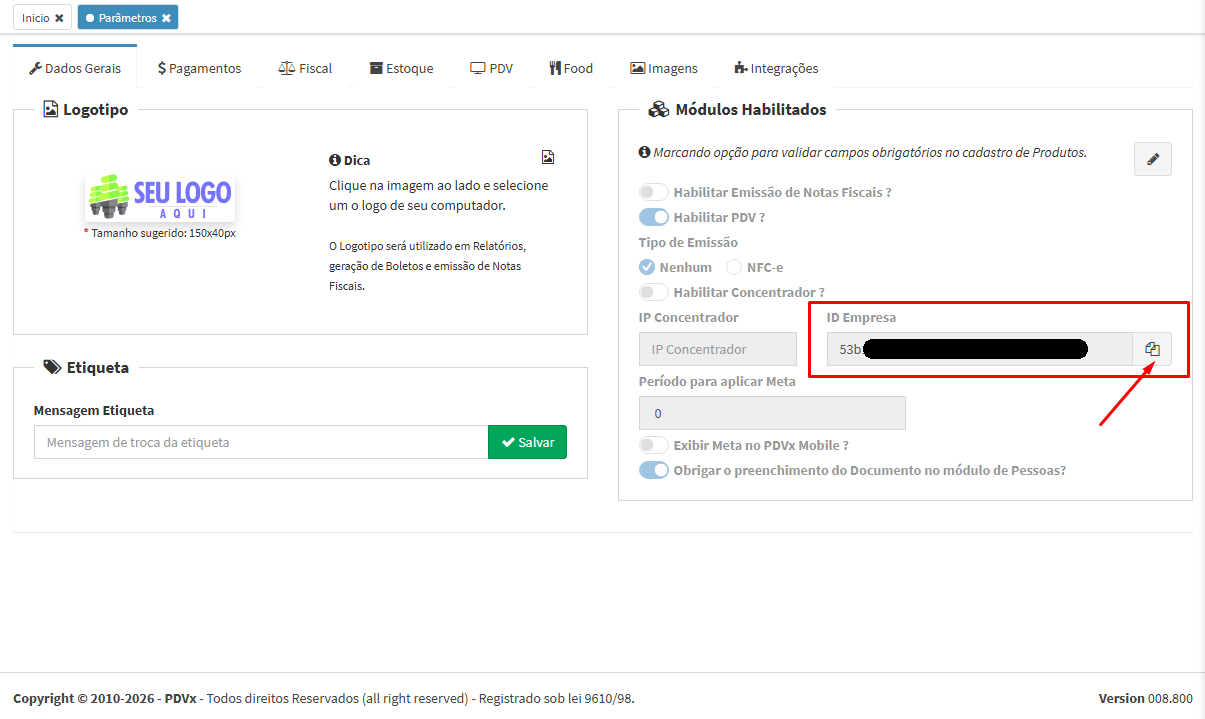Select the NFC-e emission type

[734, 267]
